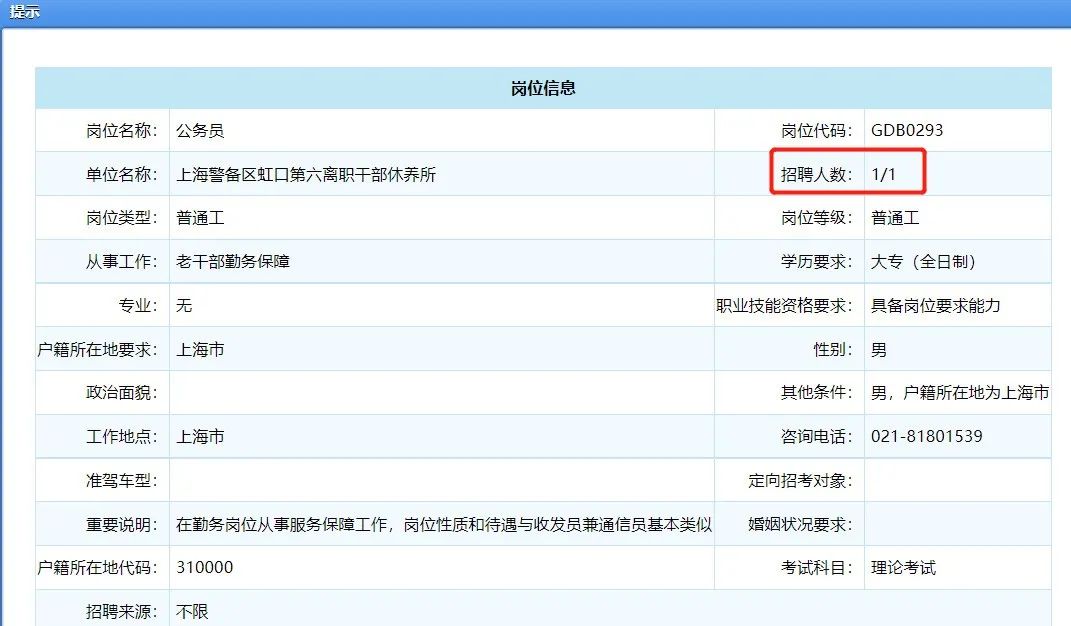Click the 招聘来源 value 不限
1071x626 pixels.
click(193, 611)
